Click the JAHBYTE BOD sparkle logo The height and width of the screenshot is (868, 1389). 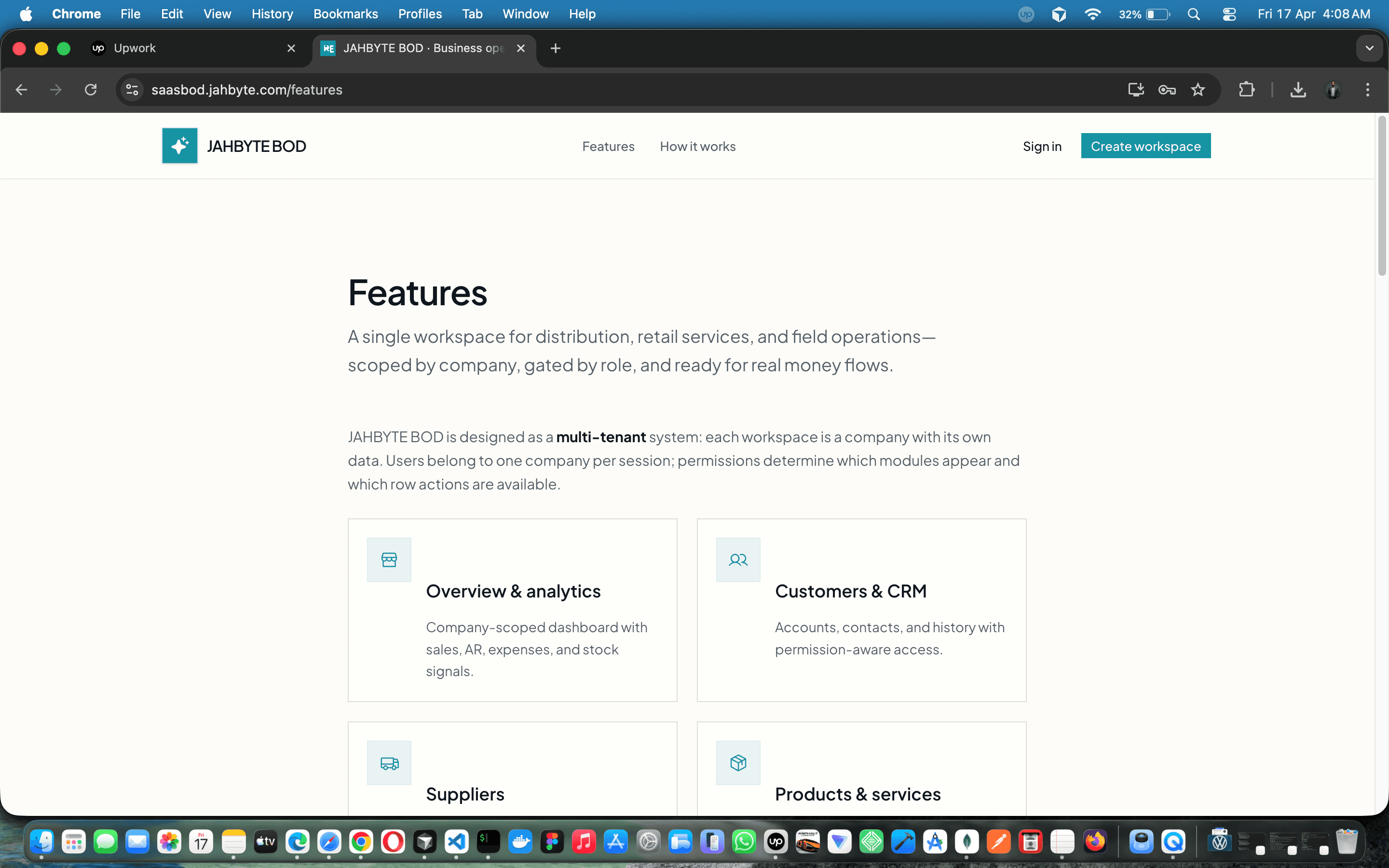tap(178, 145)
